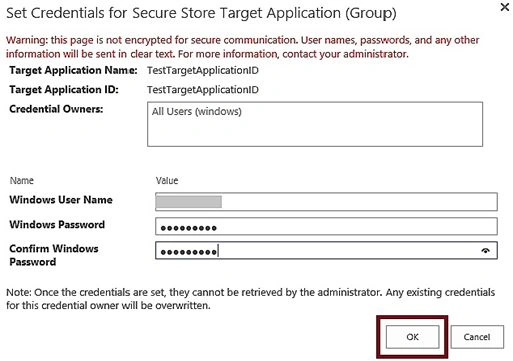Click the Windows User Name label
Image resolution: width=513 pixels, height=361 pixels.
61,200
